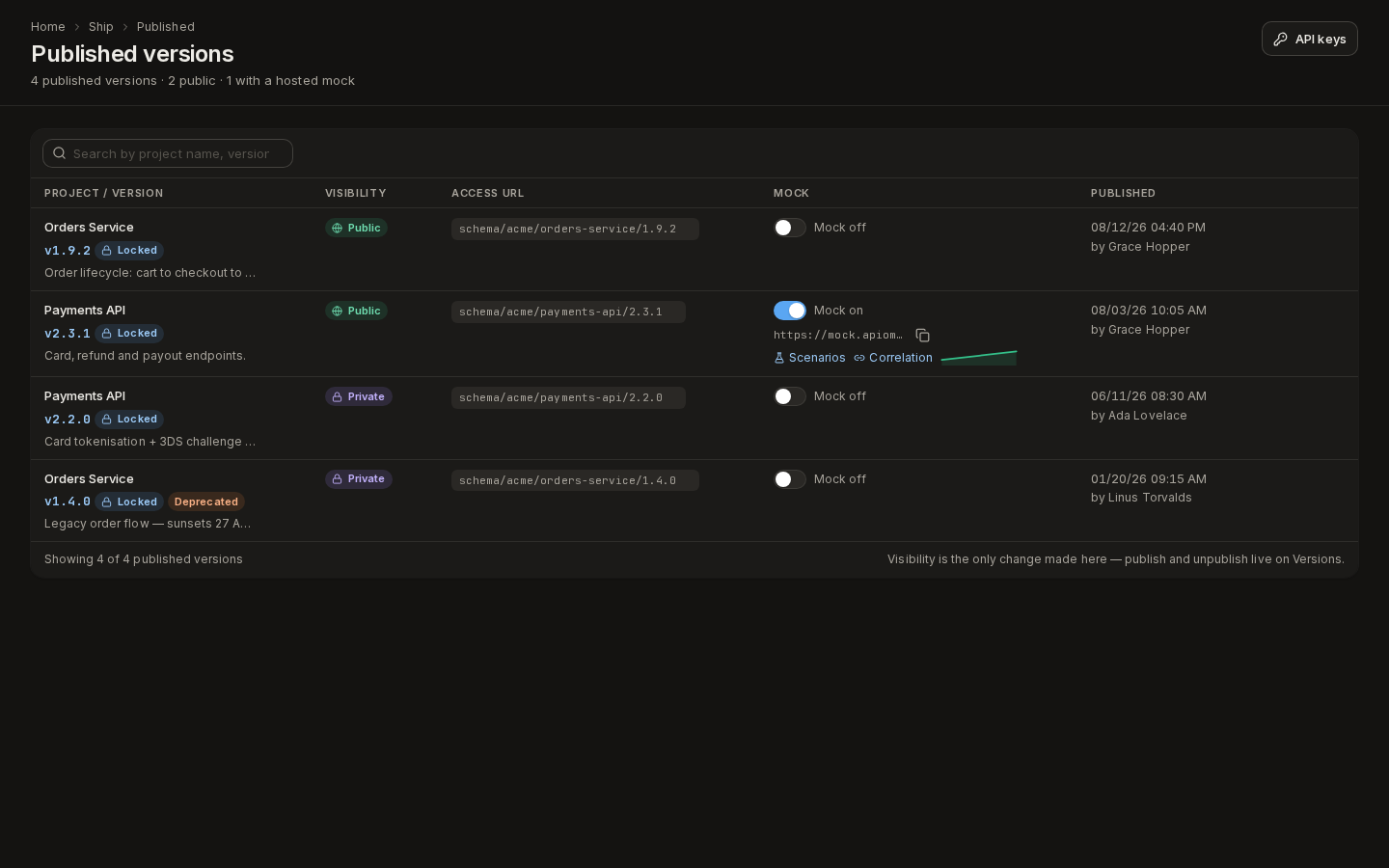1389x868 pixels.
Task: Copy the Payments API mock URL
Action: (923, 336)
